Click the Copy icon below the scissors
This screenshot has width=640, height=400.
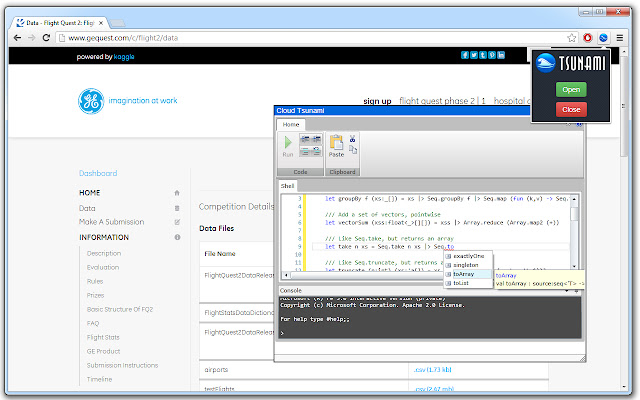[353, 149]
